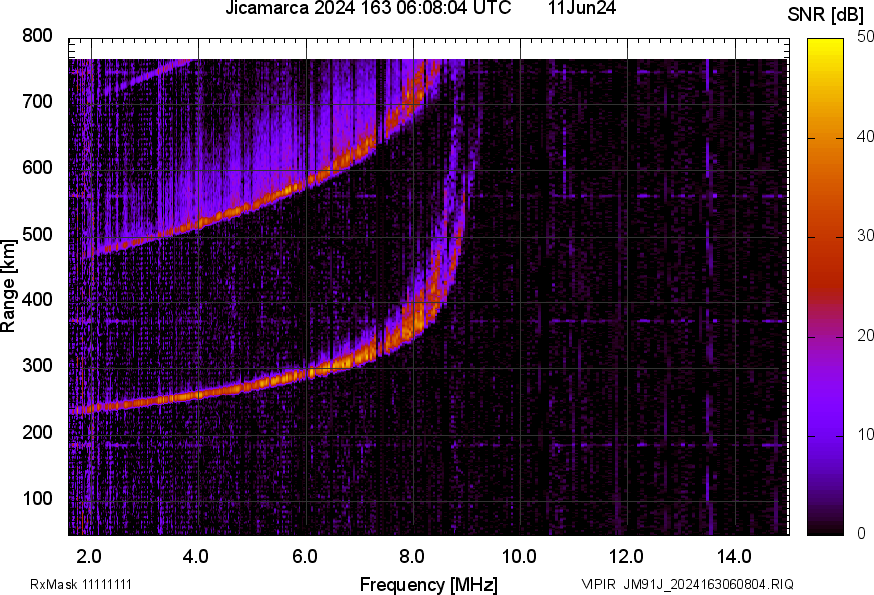874x595 pixels.
Task: Click the colorbar tick value 10
Action: pos(866,434)
